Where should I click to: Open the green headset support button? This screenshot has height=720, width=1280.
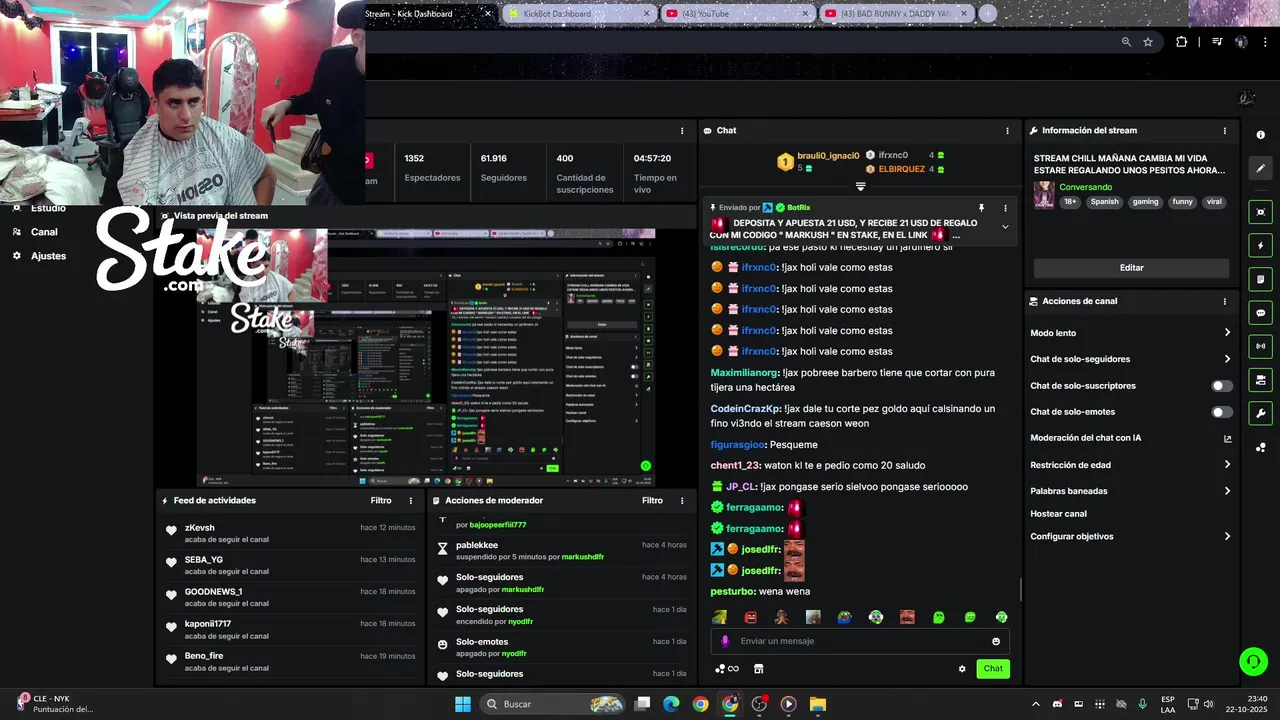[1253, 661]
